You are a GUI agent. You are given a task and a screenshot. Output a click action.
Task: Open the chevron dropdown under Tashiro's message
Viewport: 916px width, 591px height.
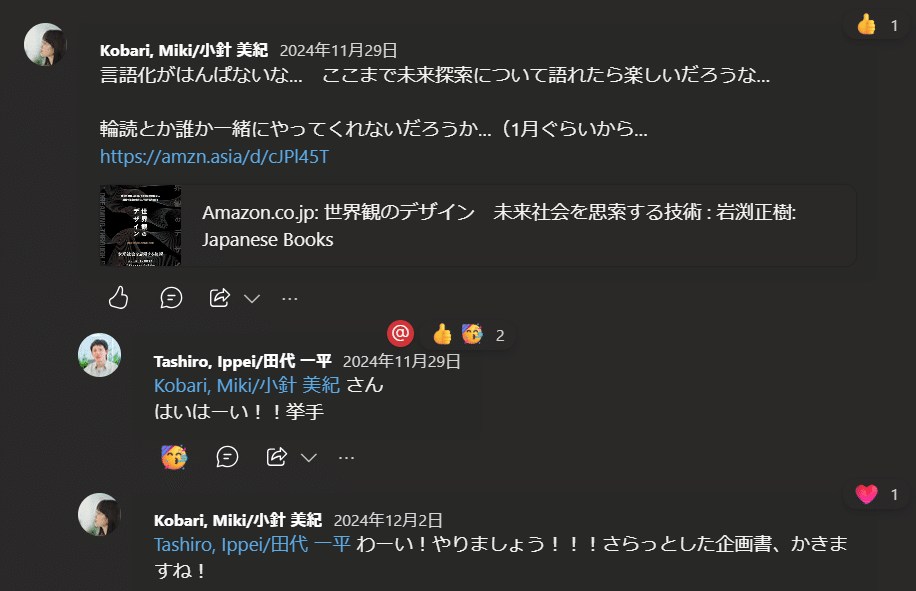(x=307, y=457)
